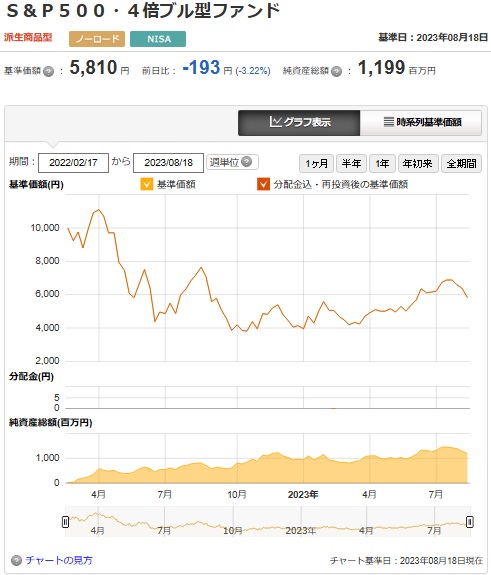
Task: Click the chart icon on グラフ表示 tab
Action: point(275,122)
